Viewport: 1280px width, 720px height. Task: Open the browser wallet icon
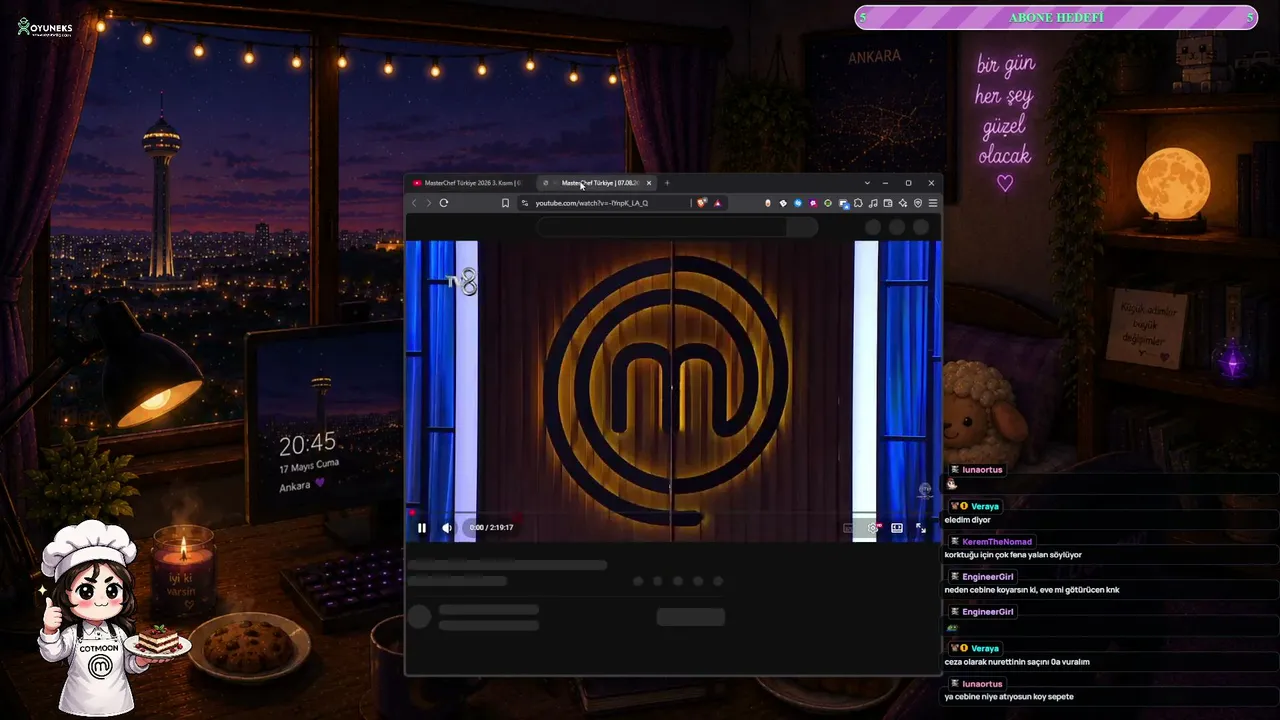888,203
